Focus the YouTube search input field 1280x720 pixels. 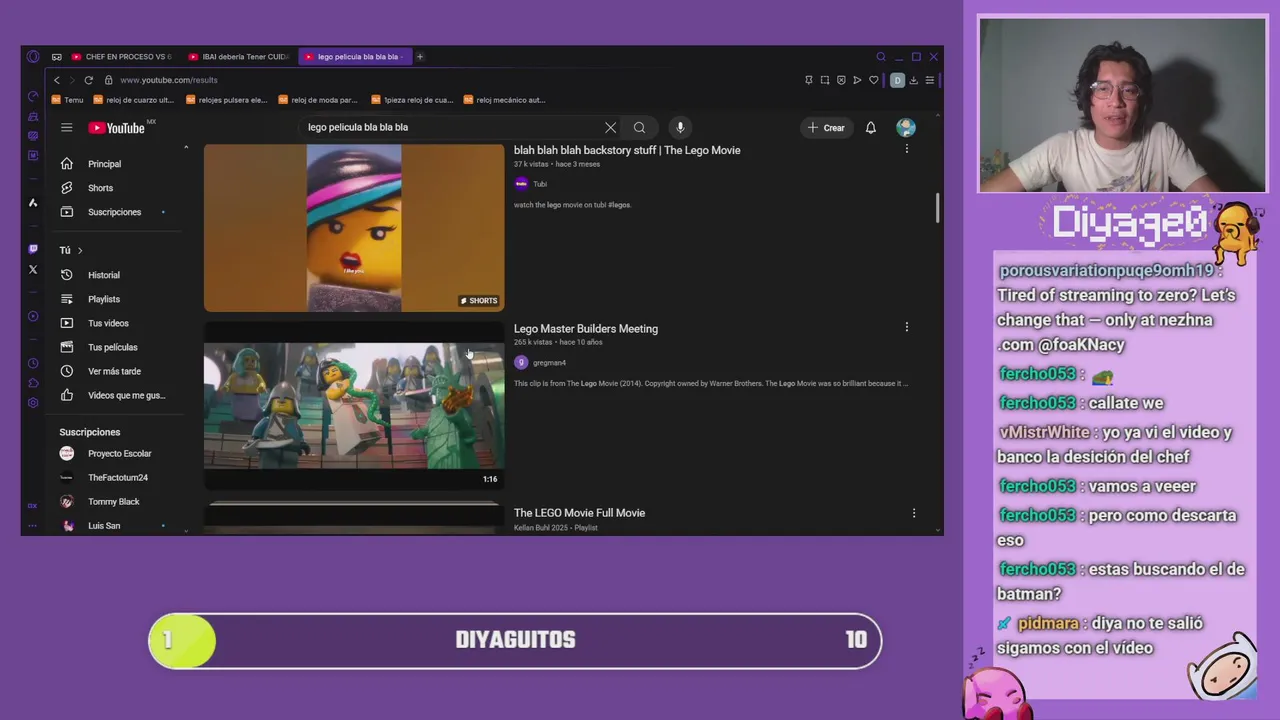click(450, 127)
